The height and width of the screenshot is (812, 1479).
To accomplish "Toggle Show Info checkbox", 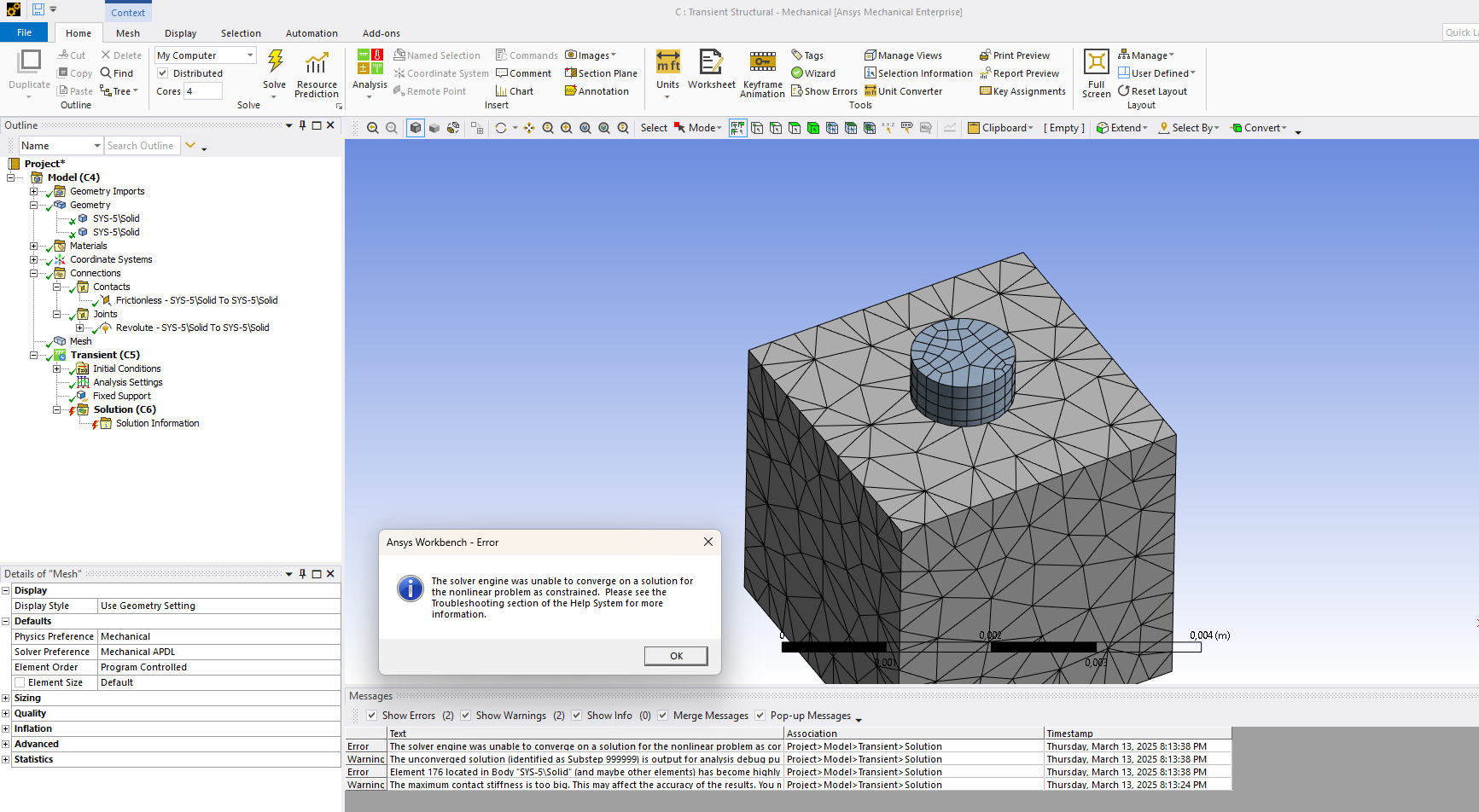I will point(576,716).
